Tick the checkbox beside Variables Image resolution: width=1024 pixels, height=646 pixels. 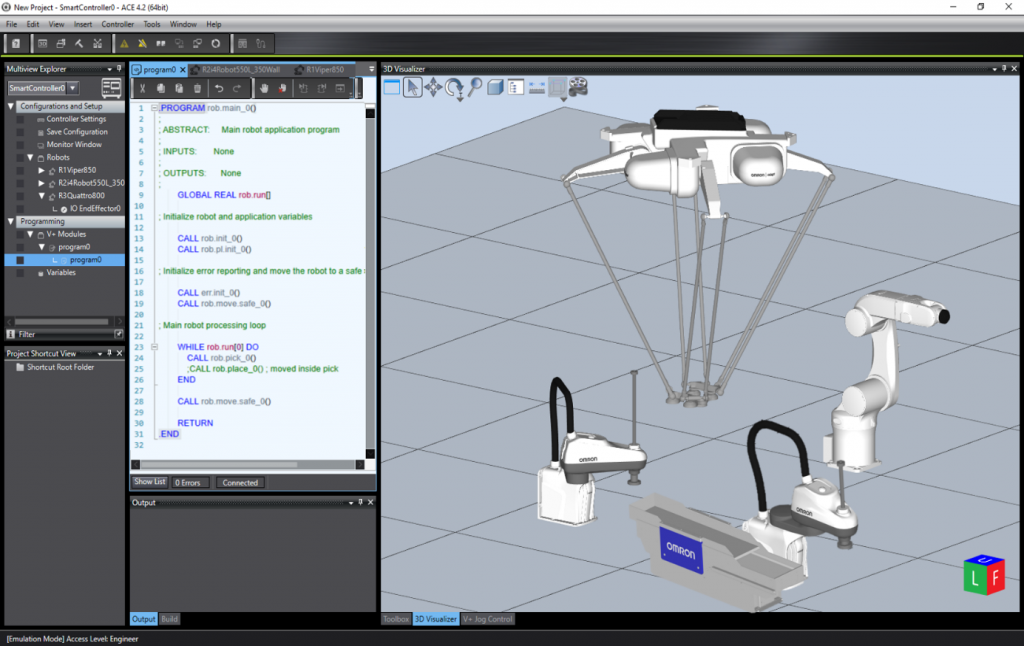(x=20, y=273)
